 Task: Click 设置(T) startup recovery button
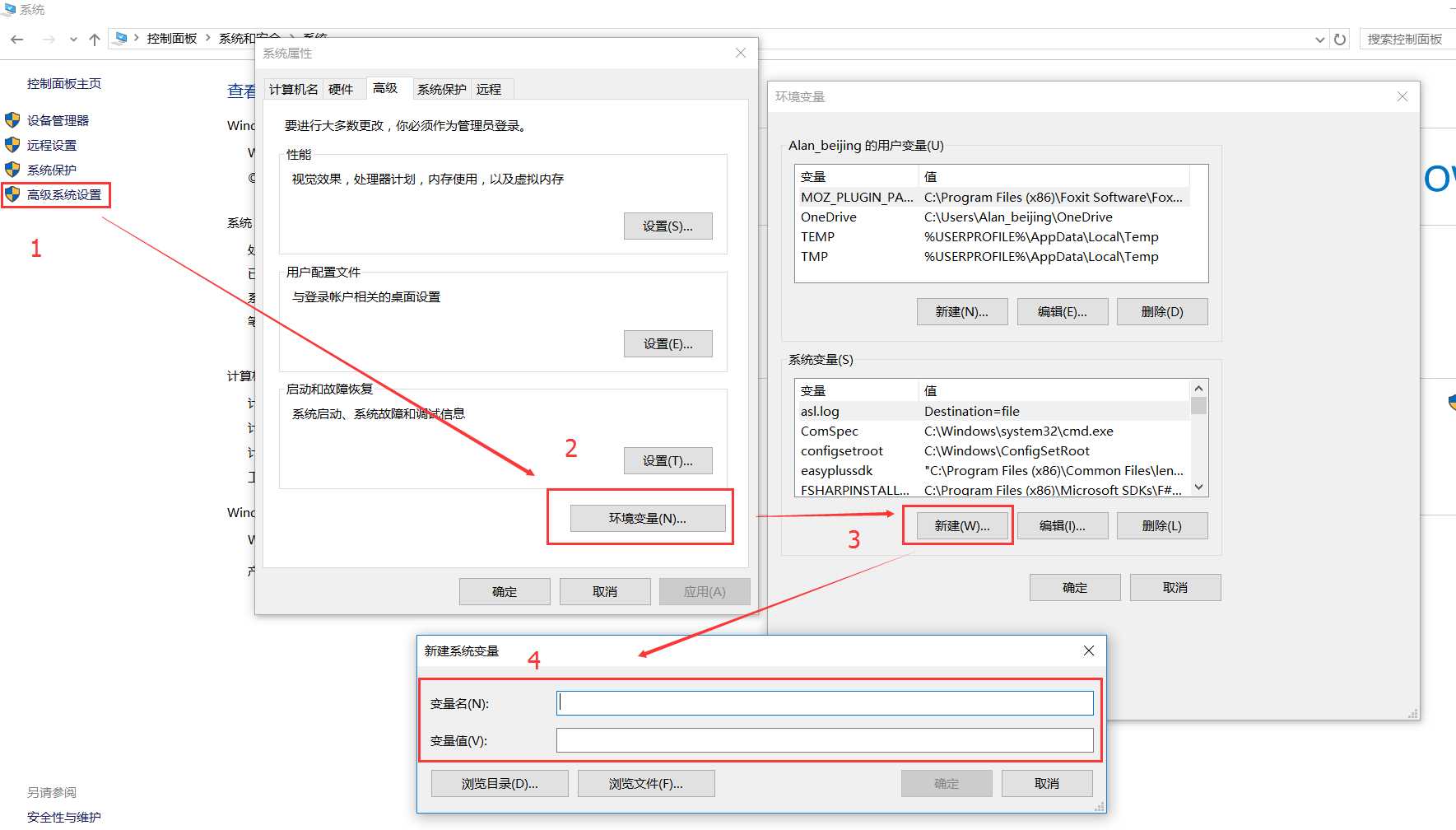pos(668,460)
